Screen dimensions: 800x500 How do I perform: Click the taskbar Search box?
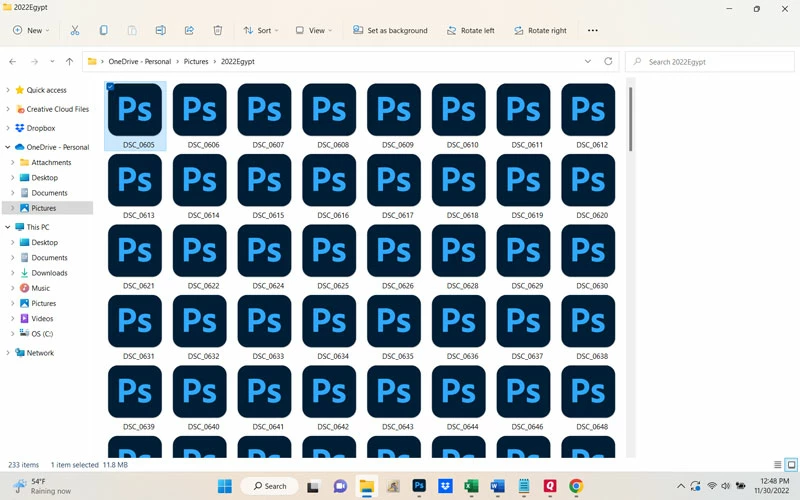coord(270,486)
